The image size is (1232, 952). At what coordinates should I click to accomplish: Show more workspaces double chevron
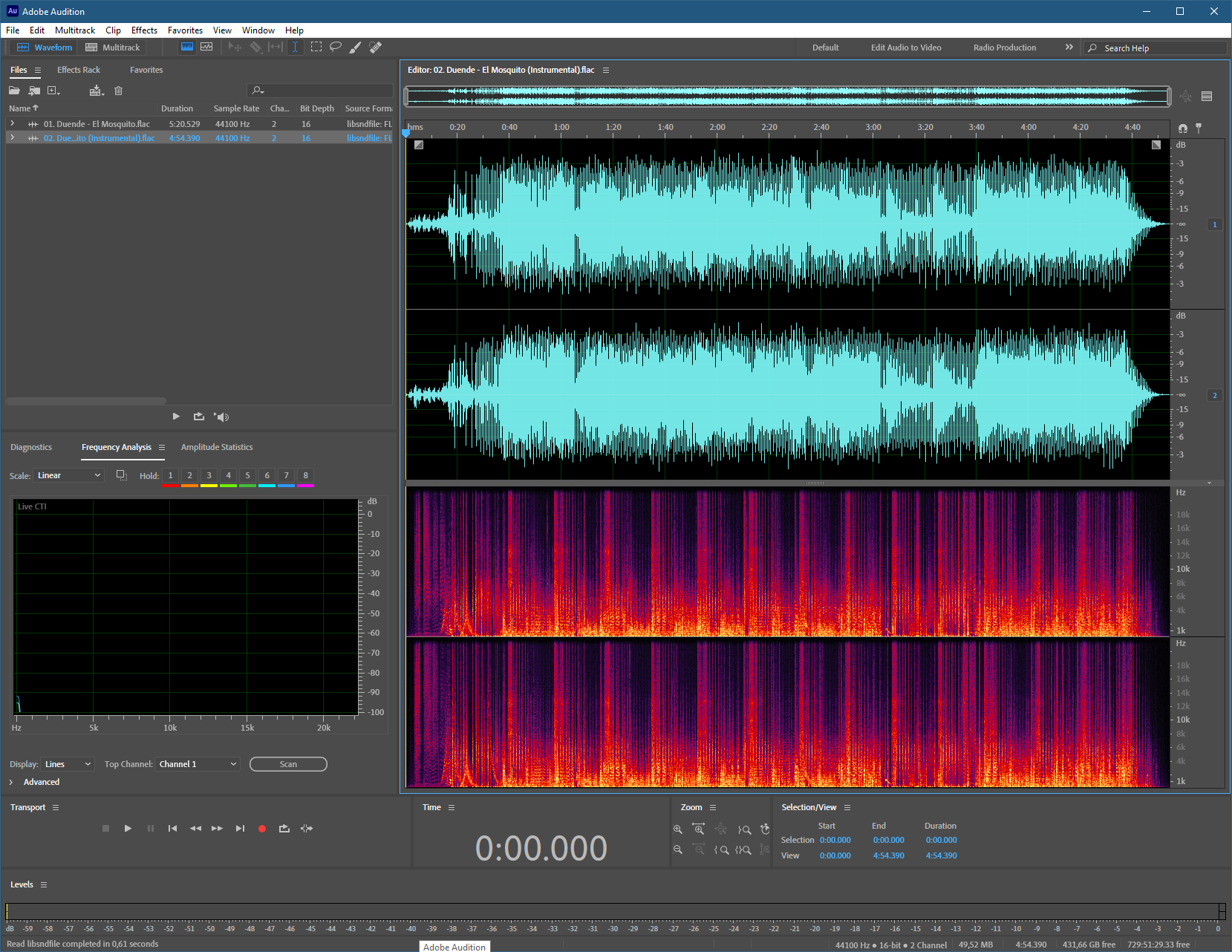click(1069, 47)
